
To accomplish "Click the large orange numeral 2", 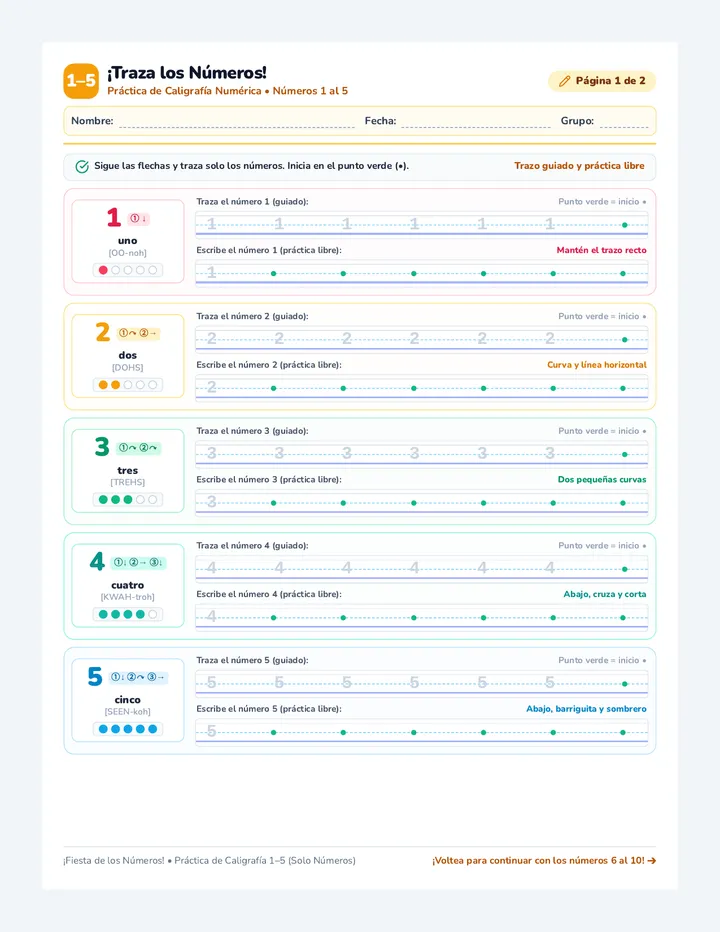I will pyautogui.click(x=103, y=332).
